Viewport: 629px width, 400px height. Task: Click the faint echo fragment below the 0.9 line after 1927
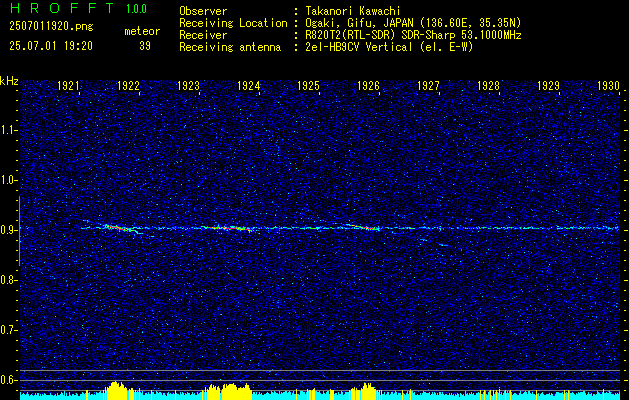tap(443, 245)
